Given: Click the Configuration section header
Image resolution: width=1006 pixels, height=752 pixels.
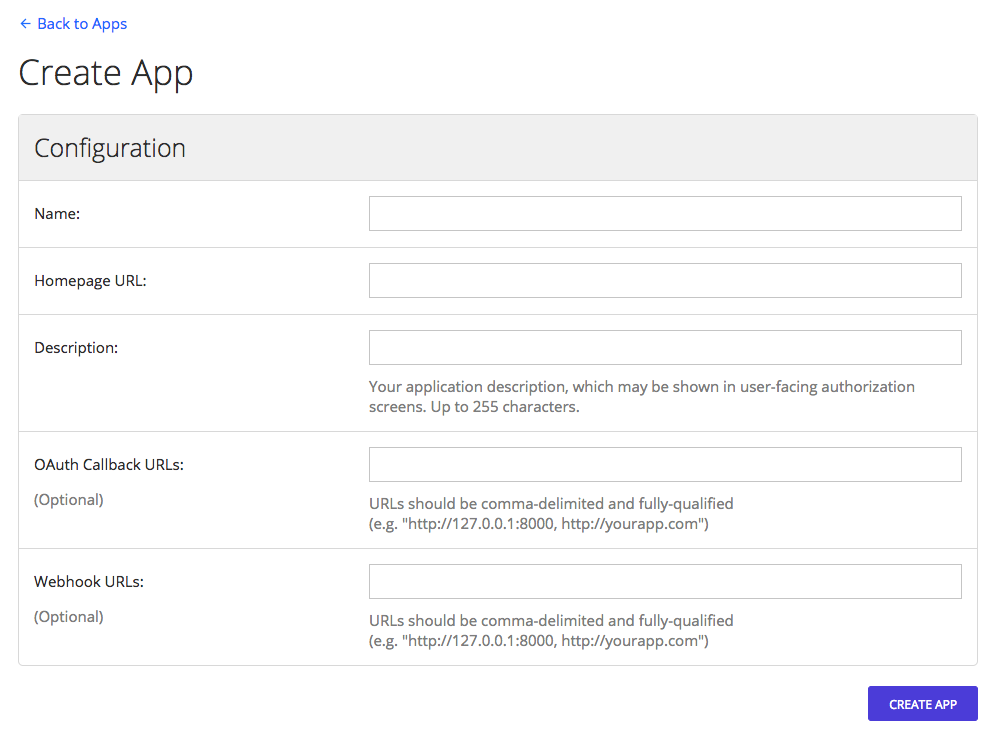Looking at the screenshot, I should (110, 147).
